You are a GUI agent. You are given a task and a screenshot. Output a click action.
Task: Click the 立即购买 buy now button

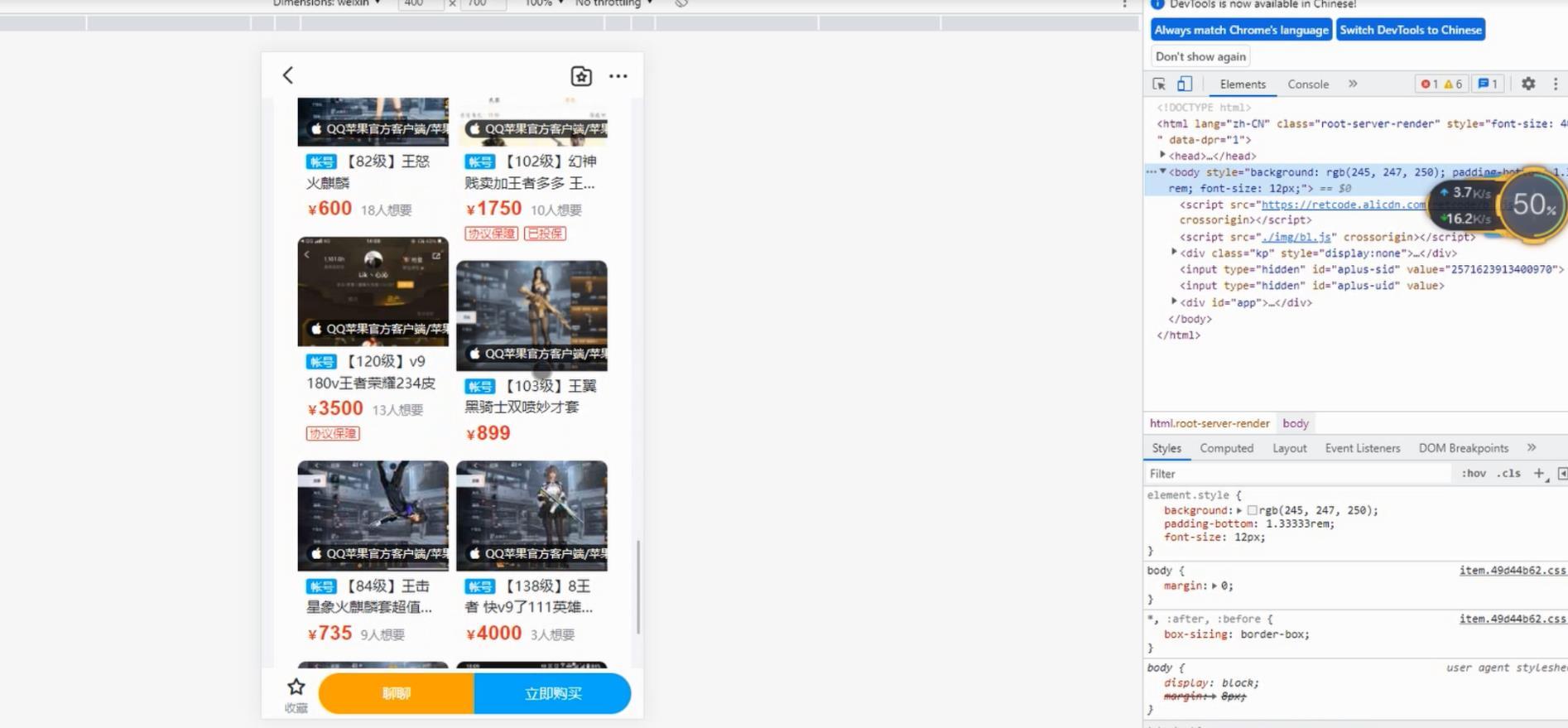[x=552, y=693]
